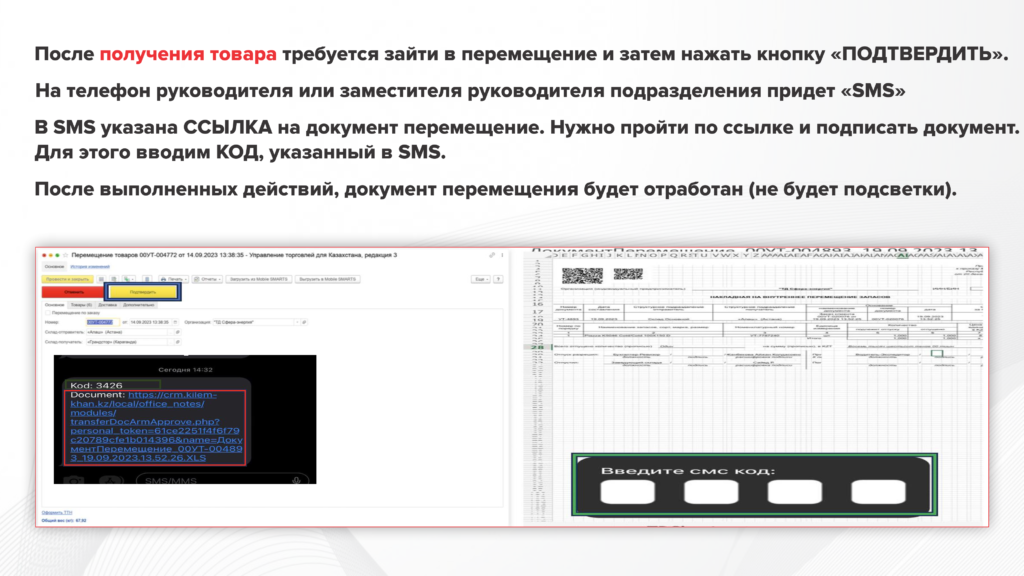Click Выгрузить в Mobile SMARTS button
This screenshot has height=576, width=1024.
tap(327, 279)
